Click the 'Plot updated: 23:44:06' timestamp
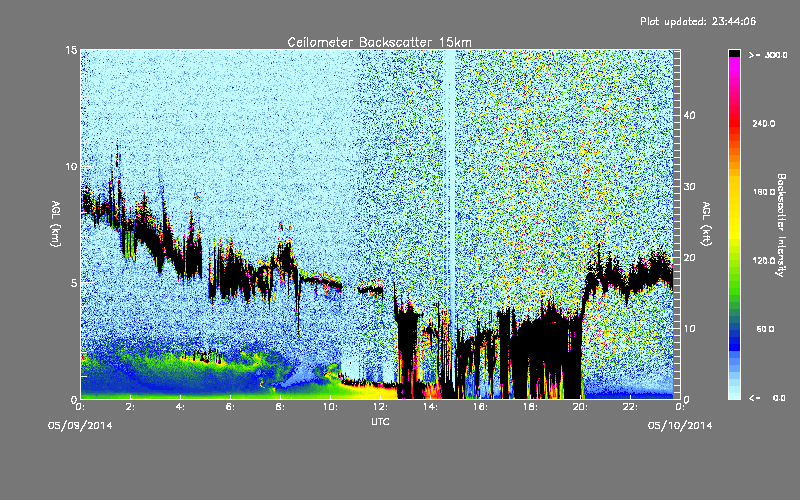Screen dimensions: 800x500 (x=698, y=21)
